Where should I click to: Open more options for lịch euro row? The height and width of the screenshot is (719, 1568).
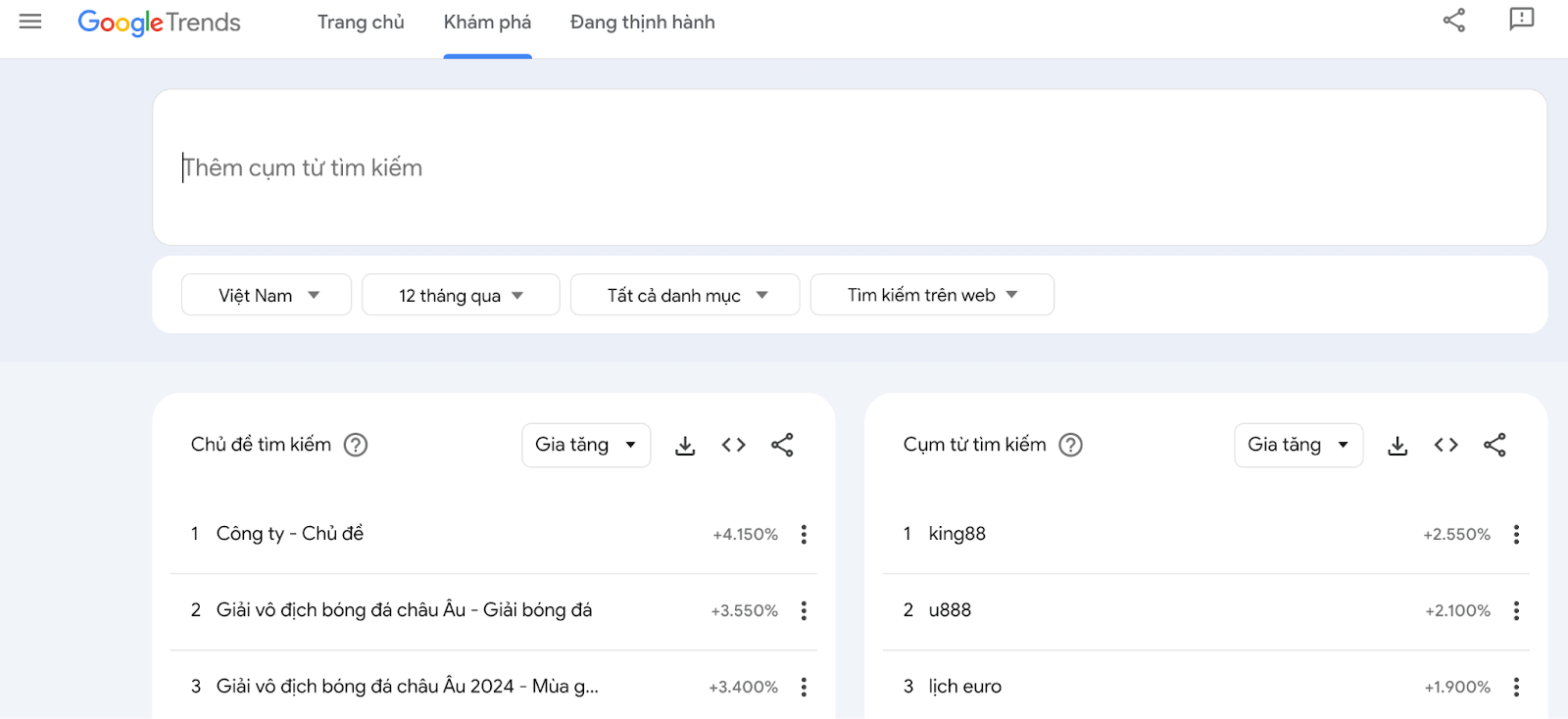[1516, 687]
